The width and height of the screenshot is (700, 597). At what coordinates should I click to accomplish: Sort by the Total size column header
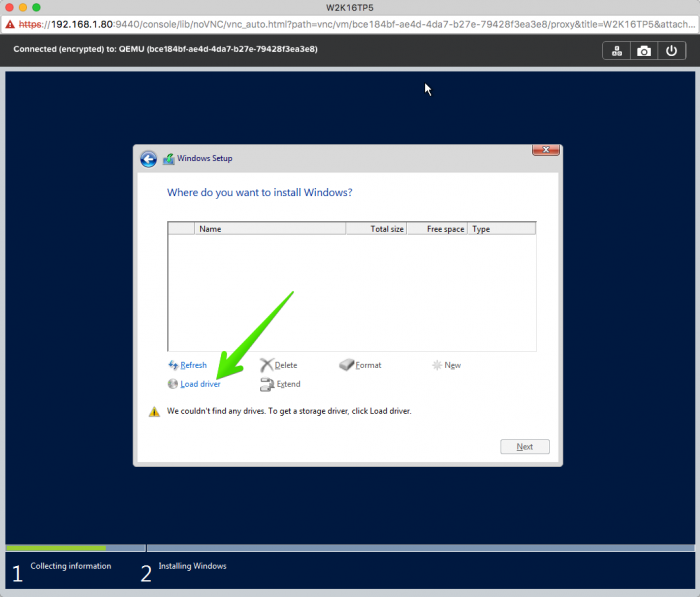[376, 229]
